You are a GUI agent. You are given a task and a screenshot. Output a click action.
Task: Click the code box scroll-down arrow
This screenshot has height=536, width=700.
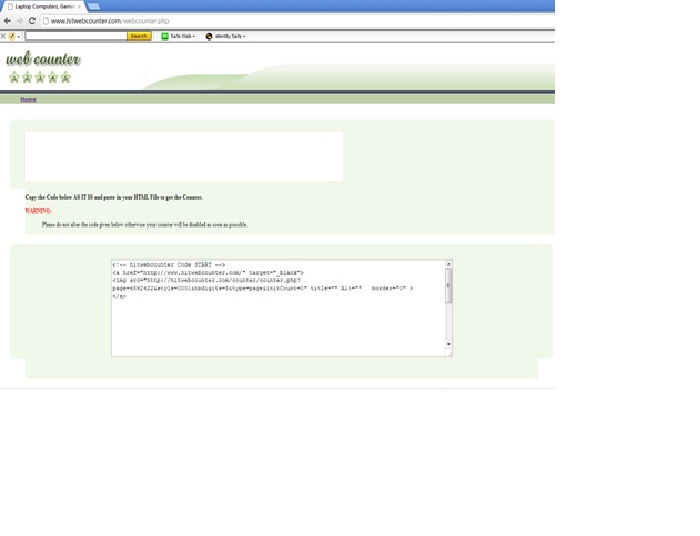pos(449,344)
